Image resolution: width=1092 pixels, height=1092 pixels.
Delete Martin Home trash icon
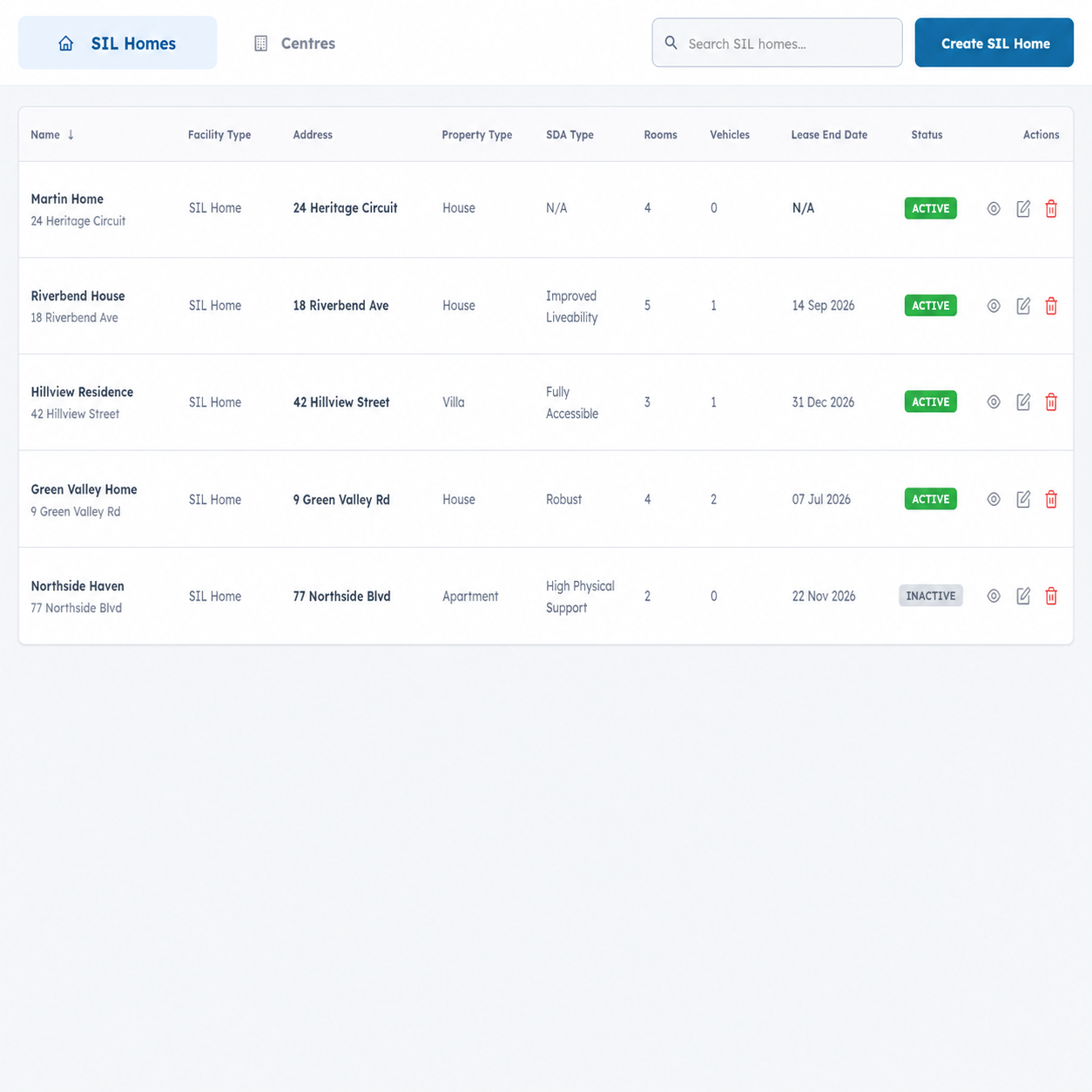pos(1051,209)
